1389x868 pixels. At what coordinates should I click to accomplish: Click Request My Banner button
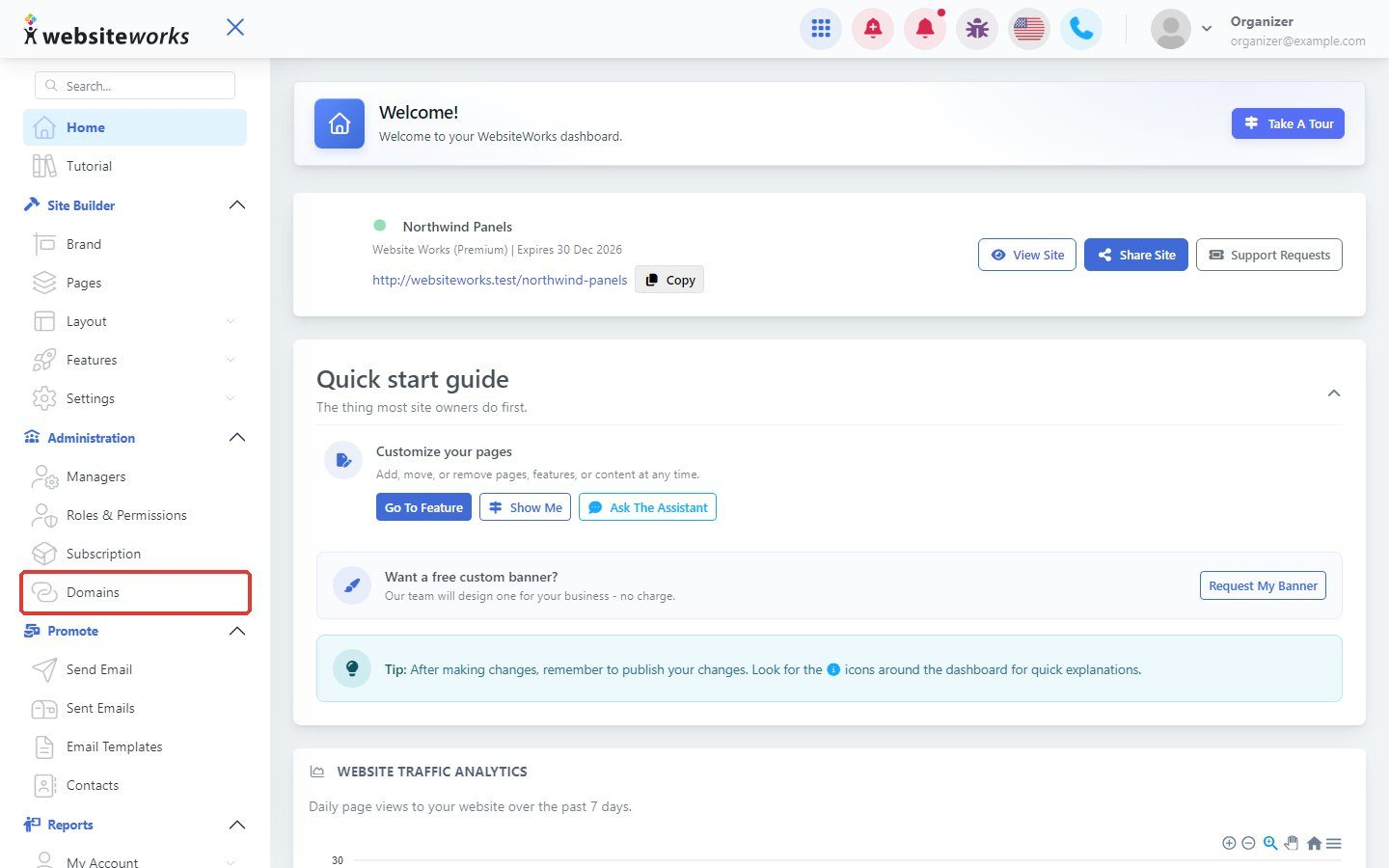1263,585
